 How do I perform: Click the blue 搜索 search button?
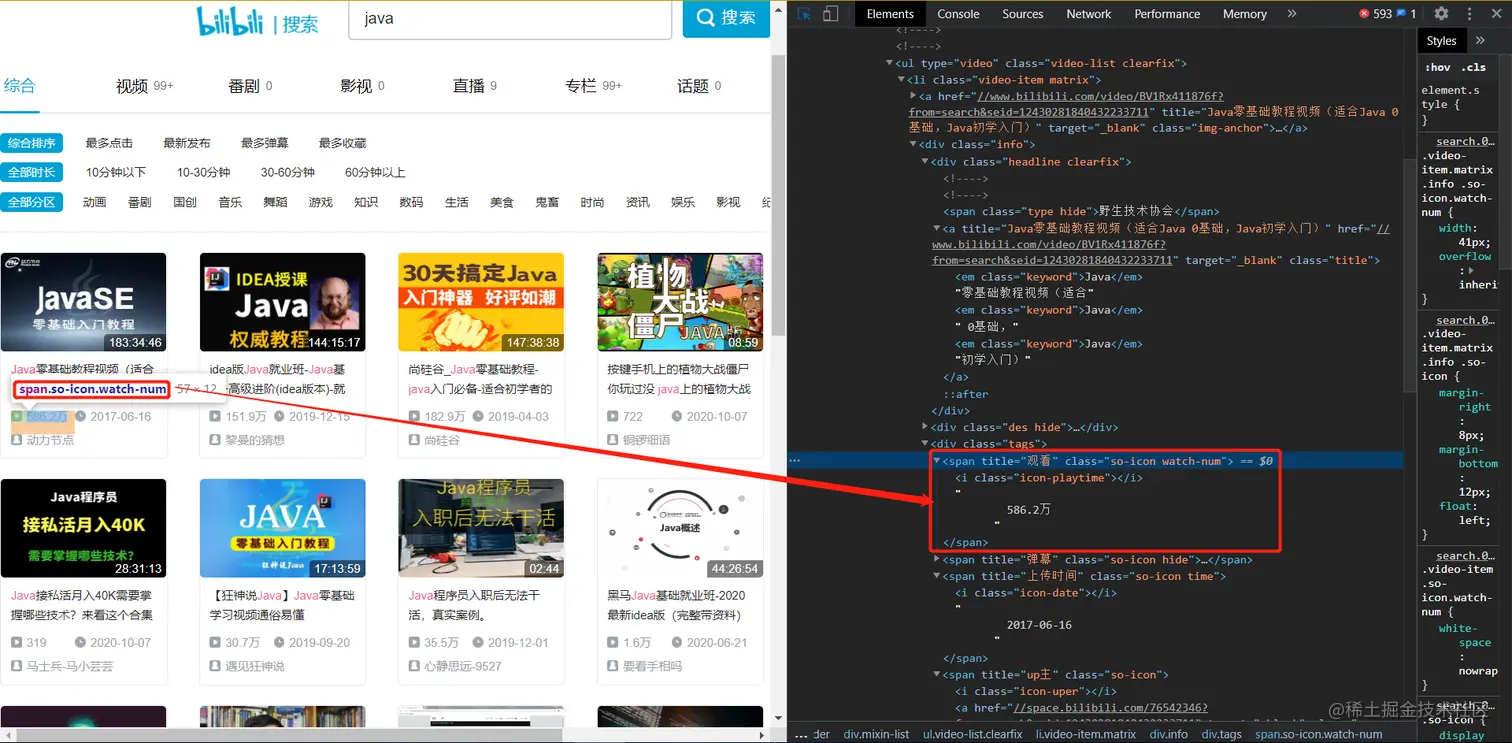(x=726, y=17)
